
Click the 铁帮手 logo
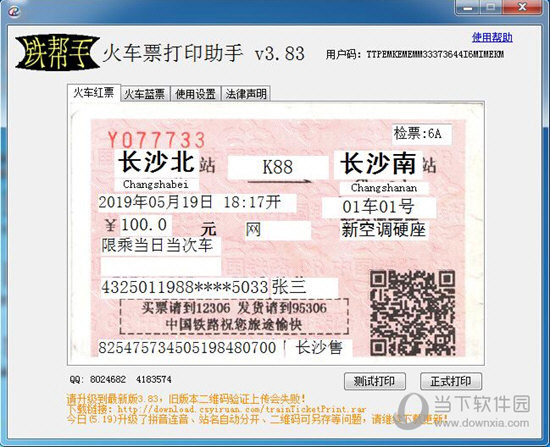(x=57, y=52)
